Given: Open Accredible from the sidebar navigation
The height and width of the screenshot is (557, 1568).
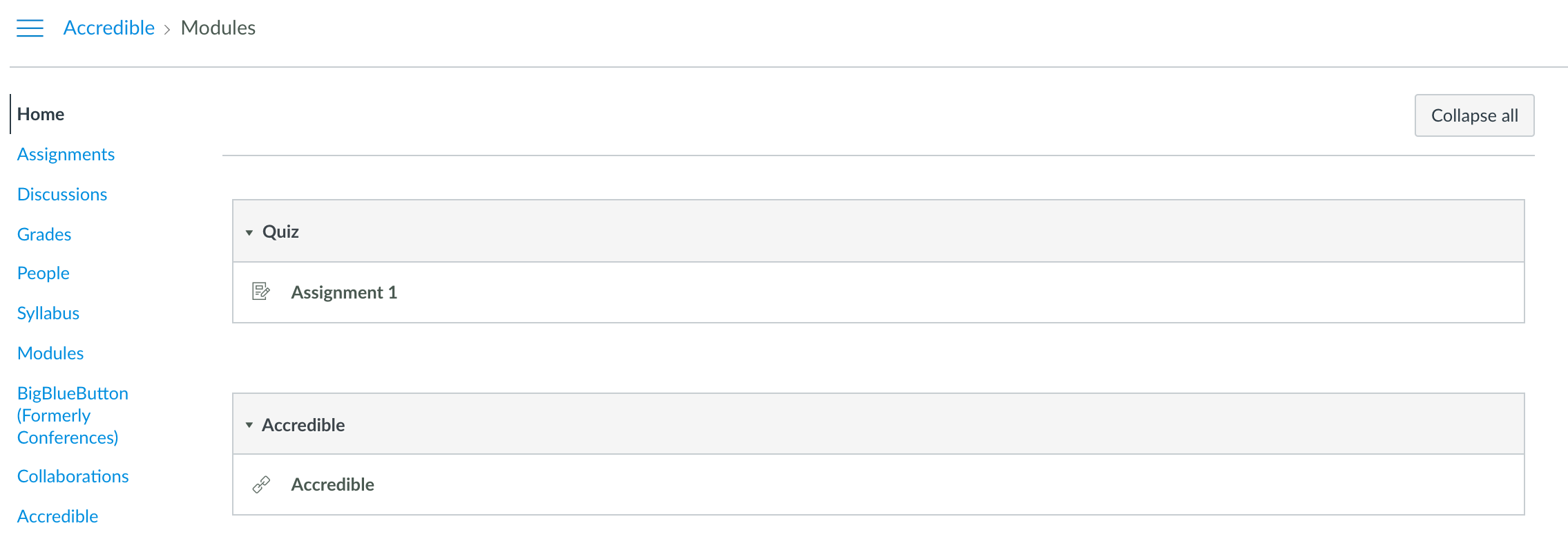Looking at the screenshot, I should point(57,516).
